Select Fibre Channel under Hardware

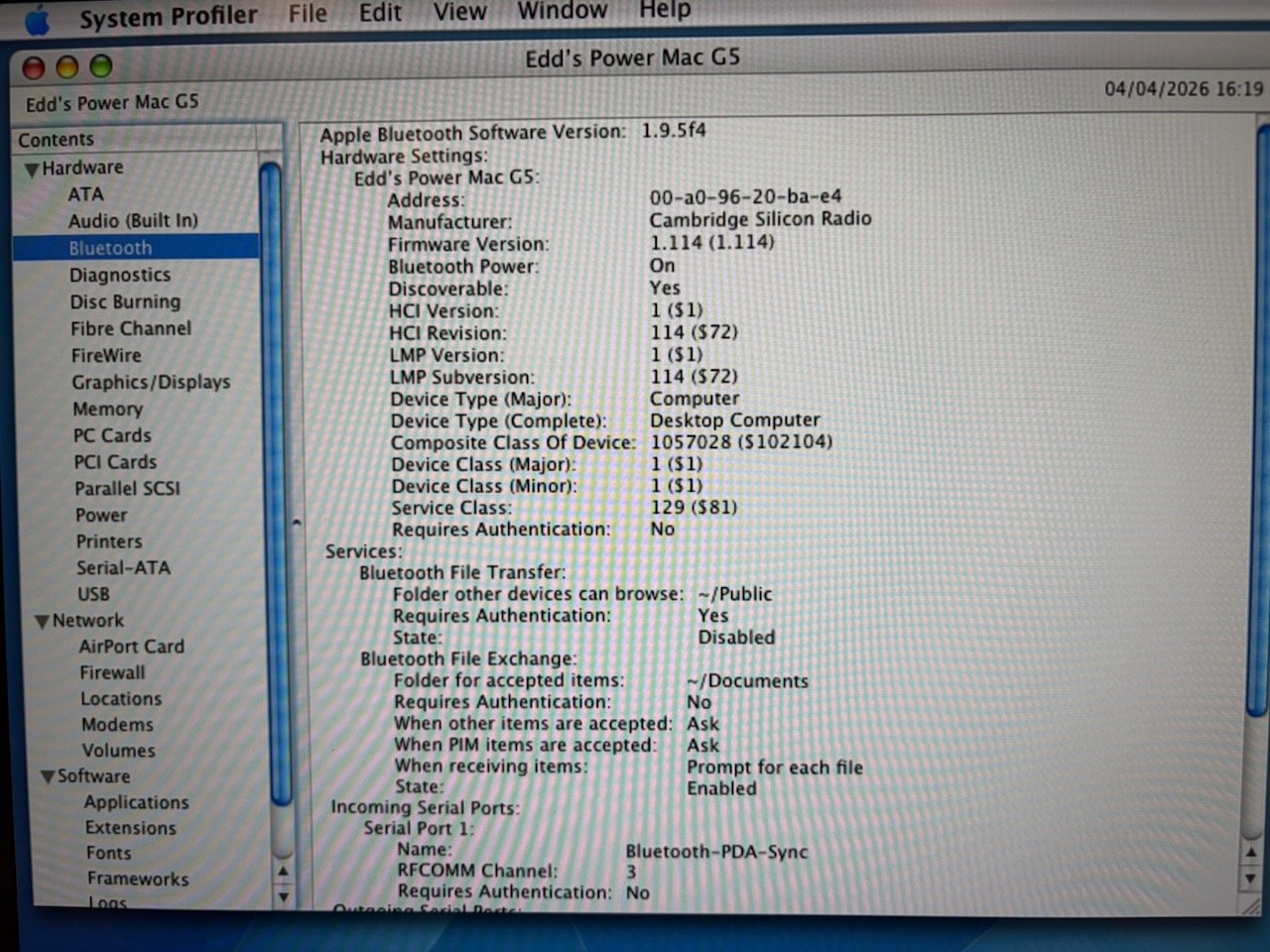[x=131, y=328]
